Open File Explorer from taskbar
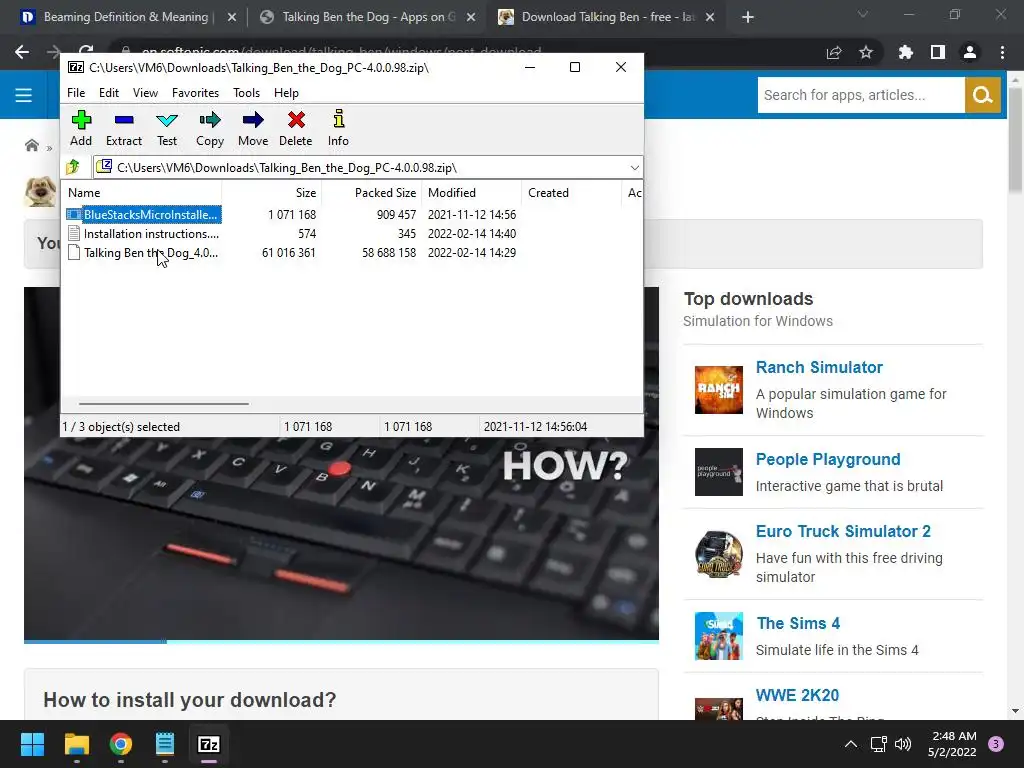Image resolution: width=1024 pixels, height=768 pixels. 76,744
